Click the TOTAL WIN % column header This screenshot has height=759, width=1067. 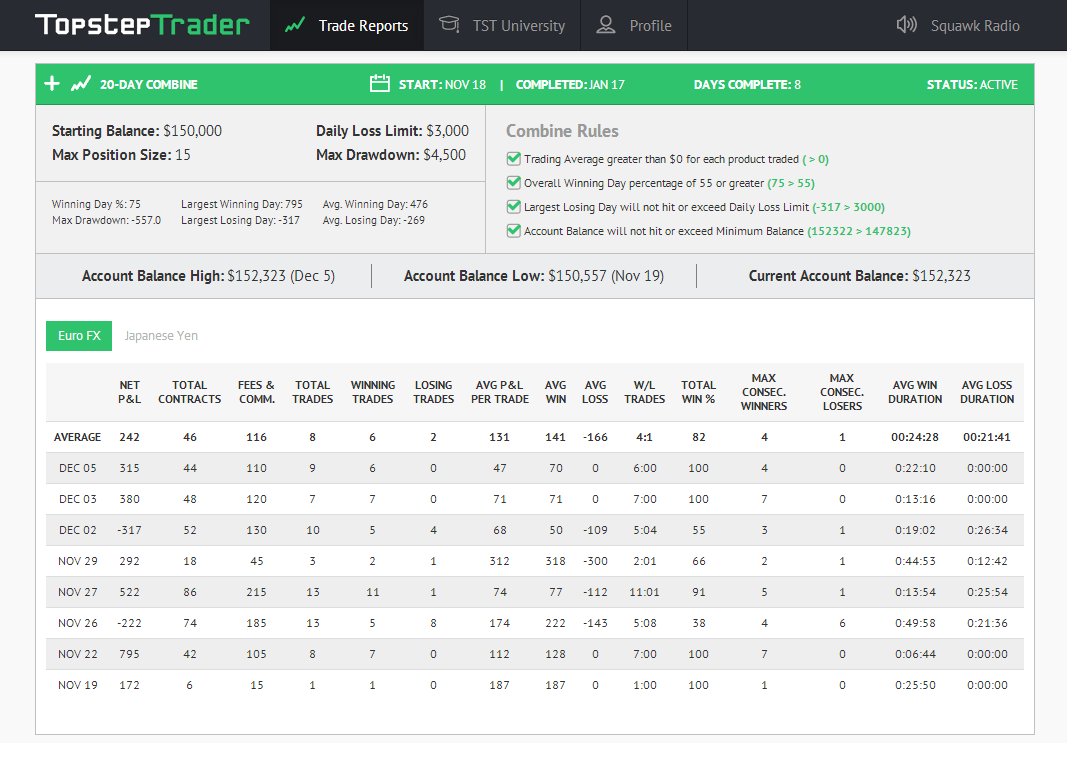699,392
